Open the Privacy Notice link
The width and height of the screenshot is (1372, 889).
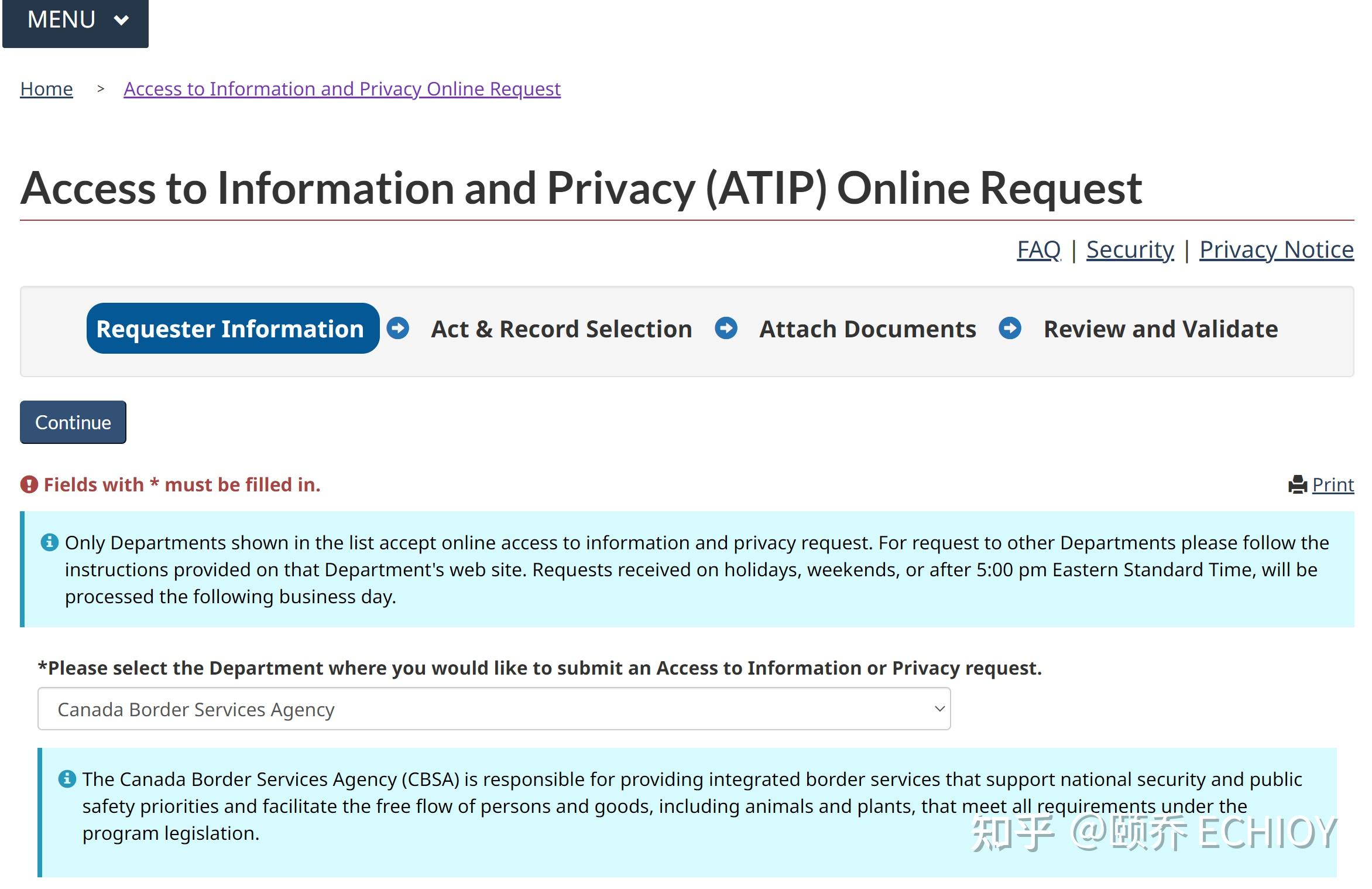tap(1276, 250)
